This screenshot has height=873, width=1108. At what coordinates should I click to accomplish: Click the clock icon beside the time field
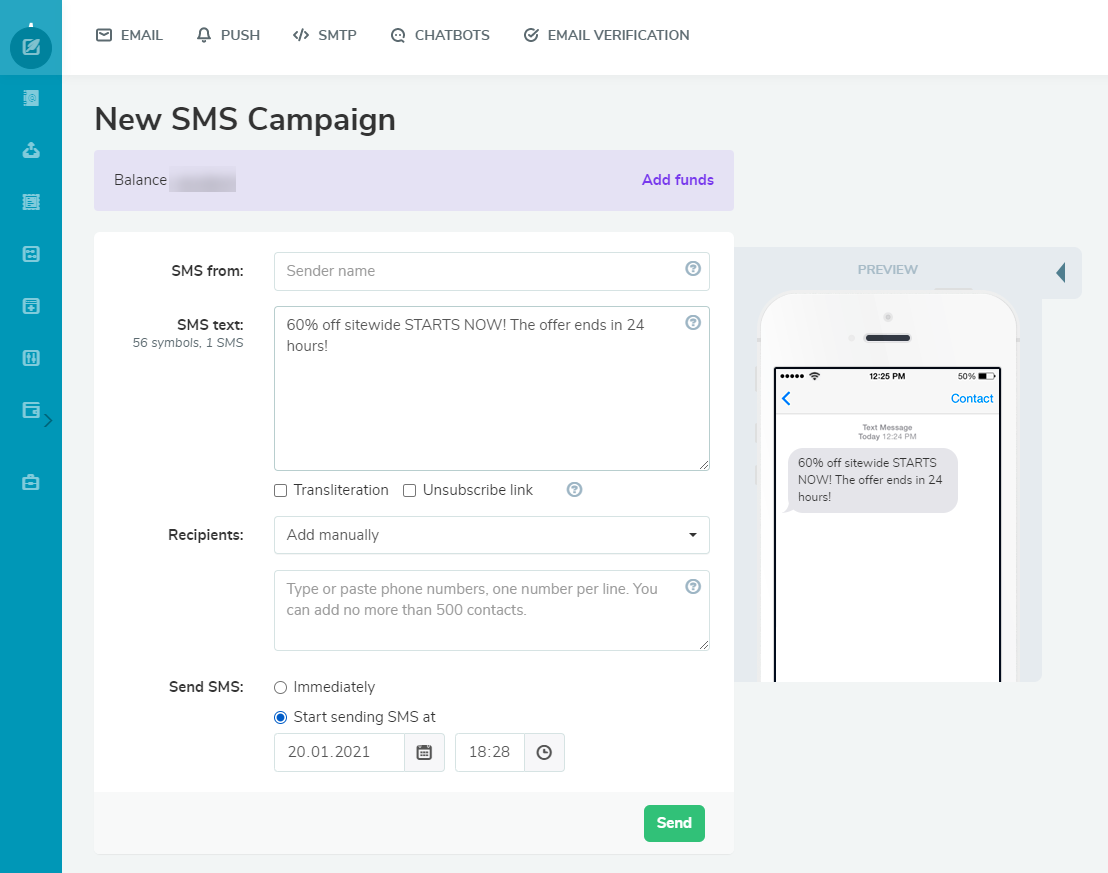click(544, 752)
